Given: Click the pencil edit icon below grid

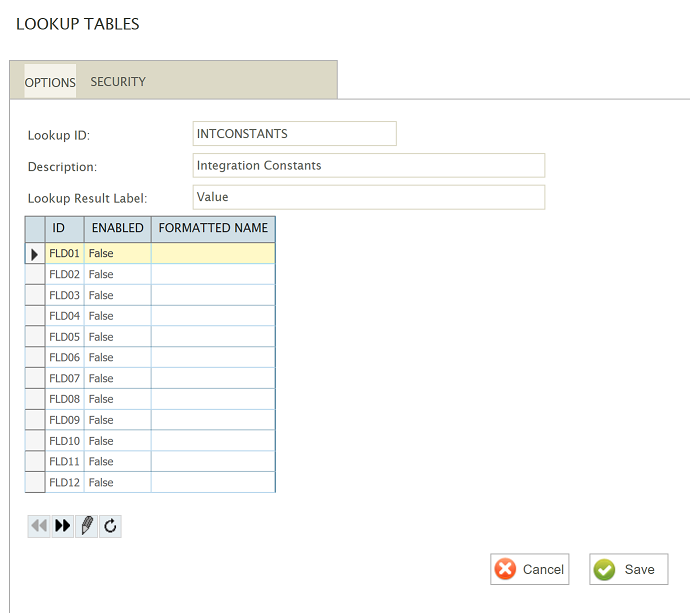Looking at the screenshot, I should 87,526.
